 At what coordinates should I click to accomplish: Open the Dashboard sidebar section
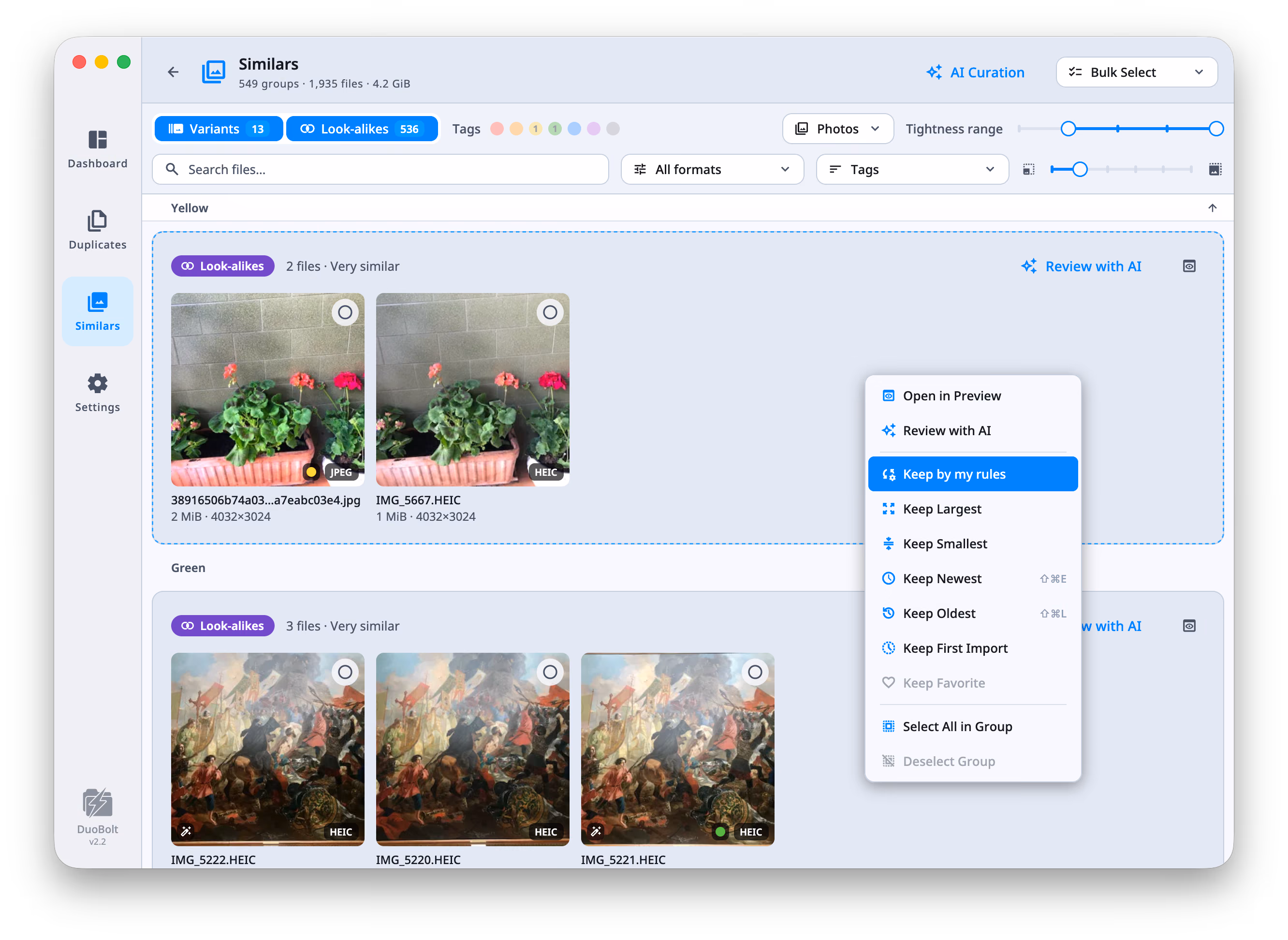97,149
